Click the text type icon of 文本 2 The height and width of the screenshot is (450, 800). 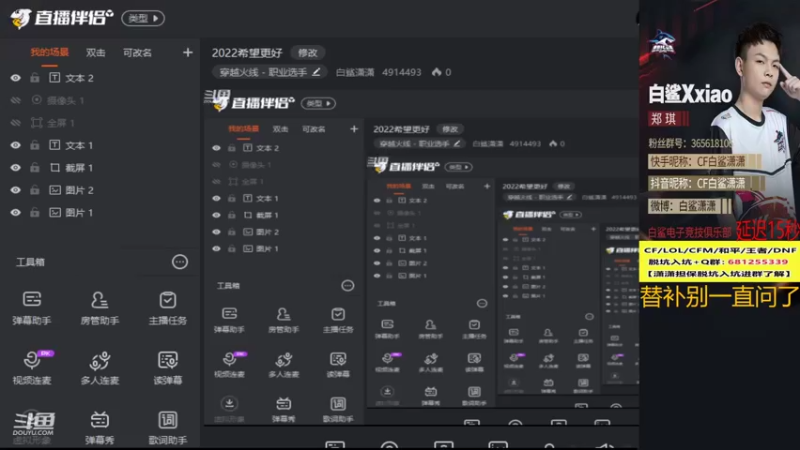pos(55,78)
